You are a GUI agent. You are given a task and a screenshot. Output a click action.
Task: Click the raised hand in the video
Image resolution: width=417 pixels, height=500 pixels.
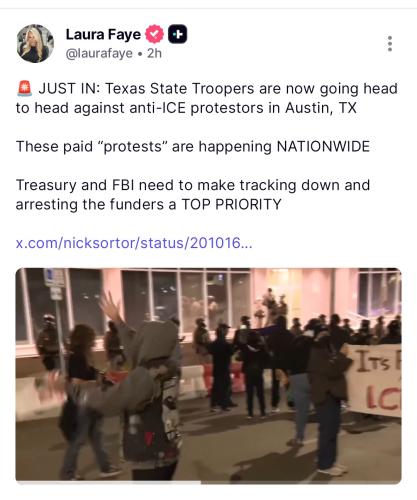point(109,307)
